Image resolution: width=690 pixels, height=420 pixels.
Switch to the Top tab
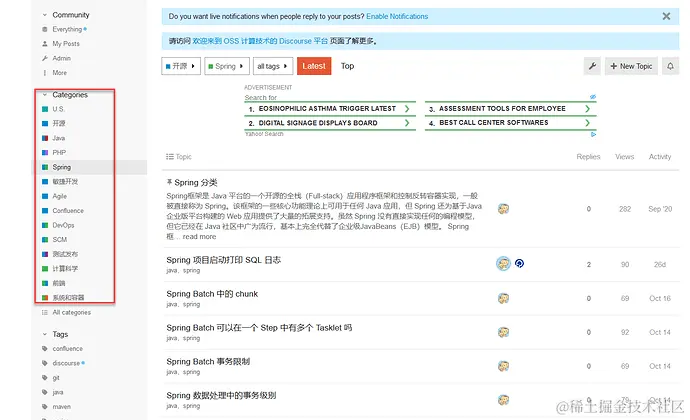click(347, 66)
